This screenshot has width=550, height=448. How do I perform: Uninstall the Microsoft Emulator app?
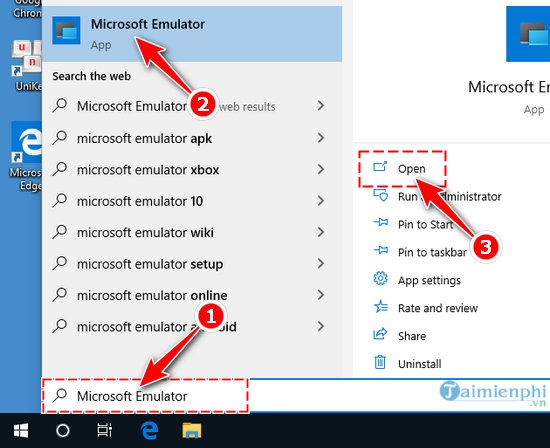419,364
